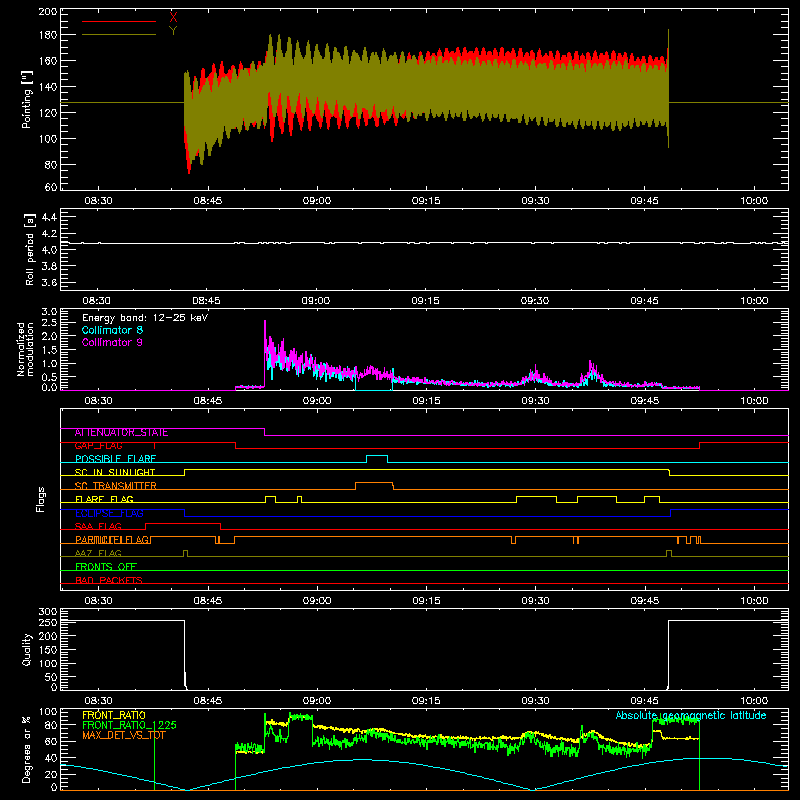Select the Degrees or % axis title
This screenshot has height=800, width=800.
(27, 749)
